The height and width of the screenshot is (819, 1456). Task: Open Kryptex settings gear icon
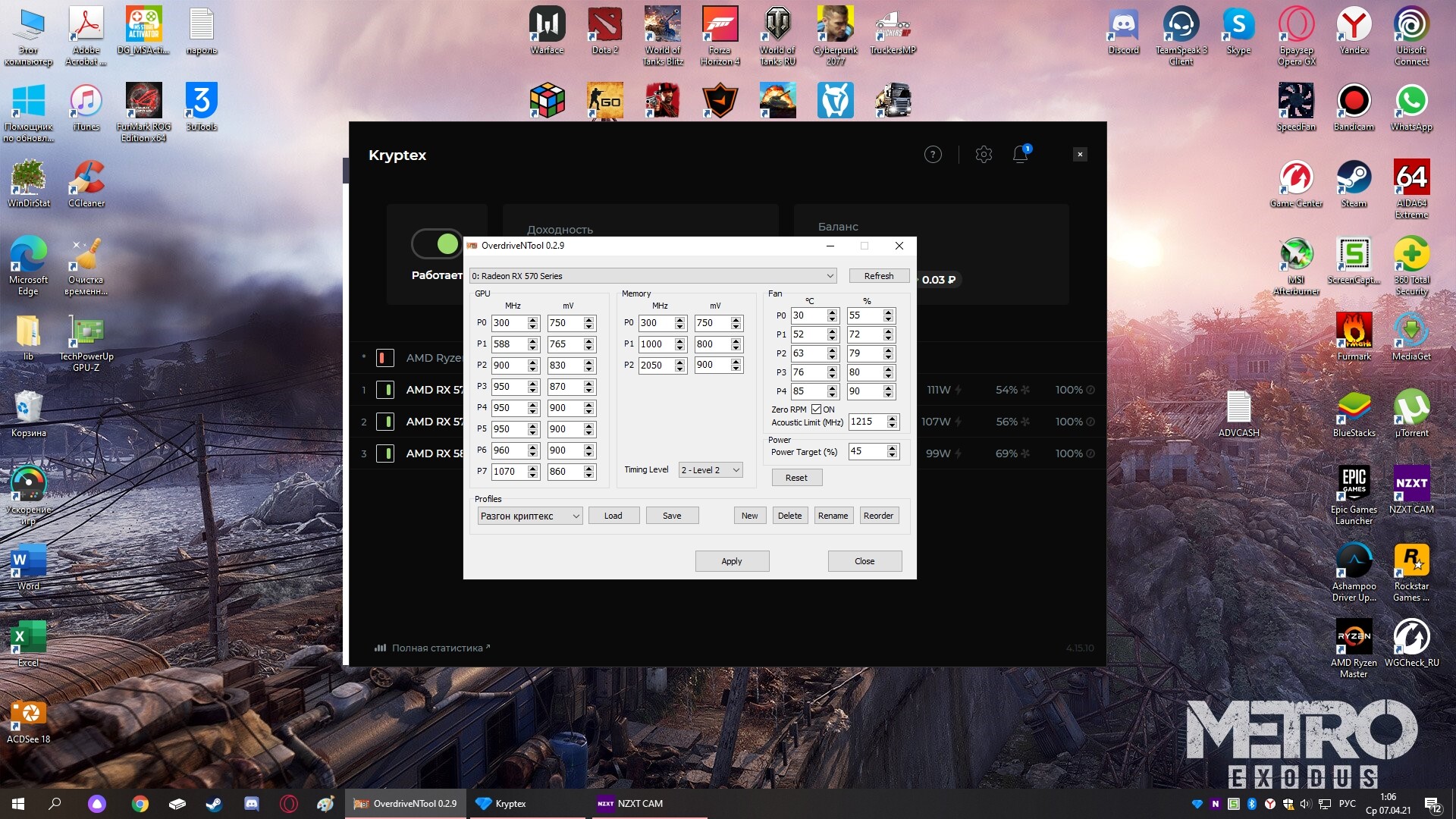(x=984, y=155)
